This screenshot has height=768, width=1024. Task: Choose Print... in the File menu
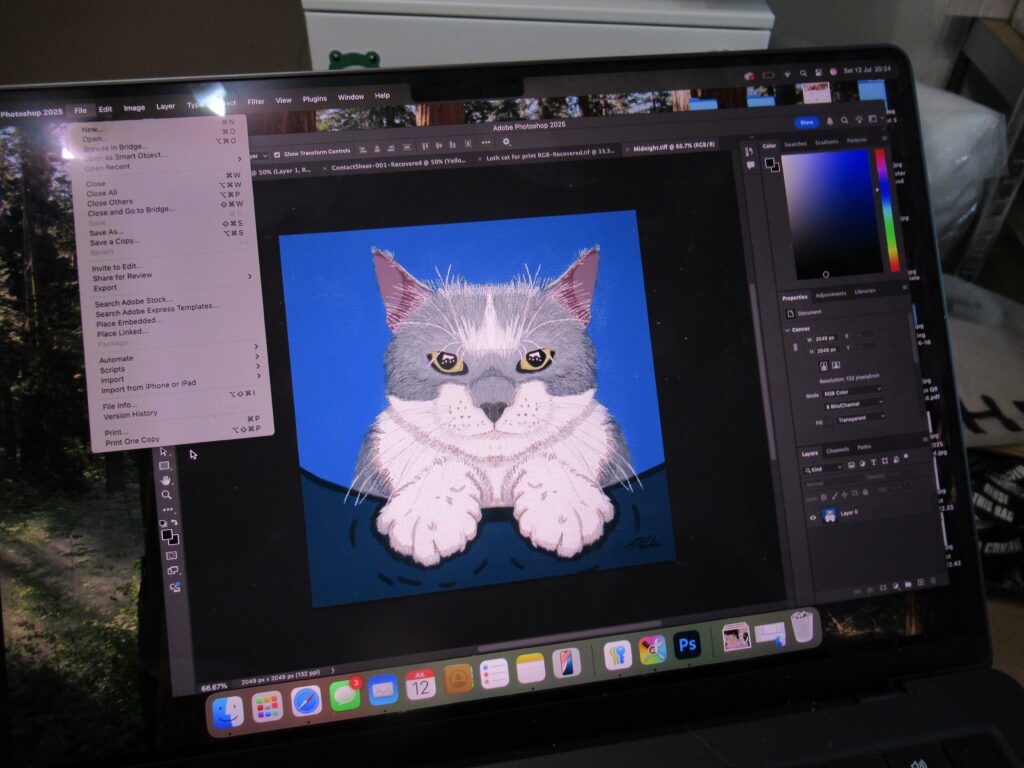coord(116,432)
